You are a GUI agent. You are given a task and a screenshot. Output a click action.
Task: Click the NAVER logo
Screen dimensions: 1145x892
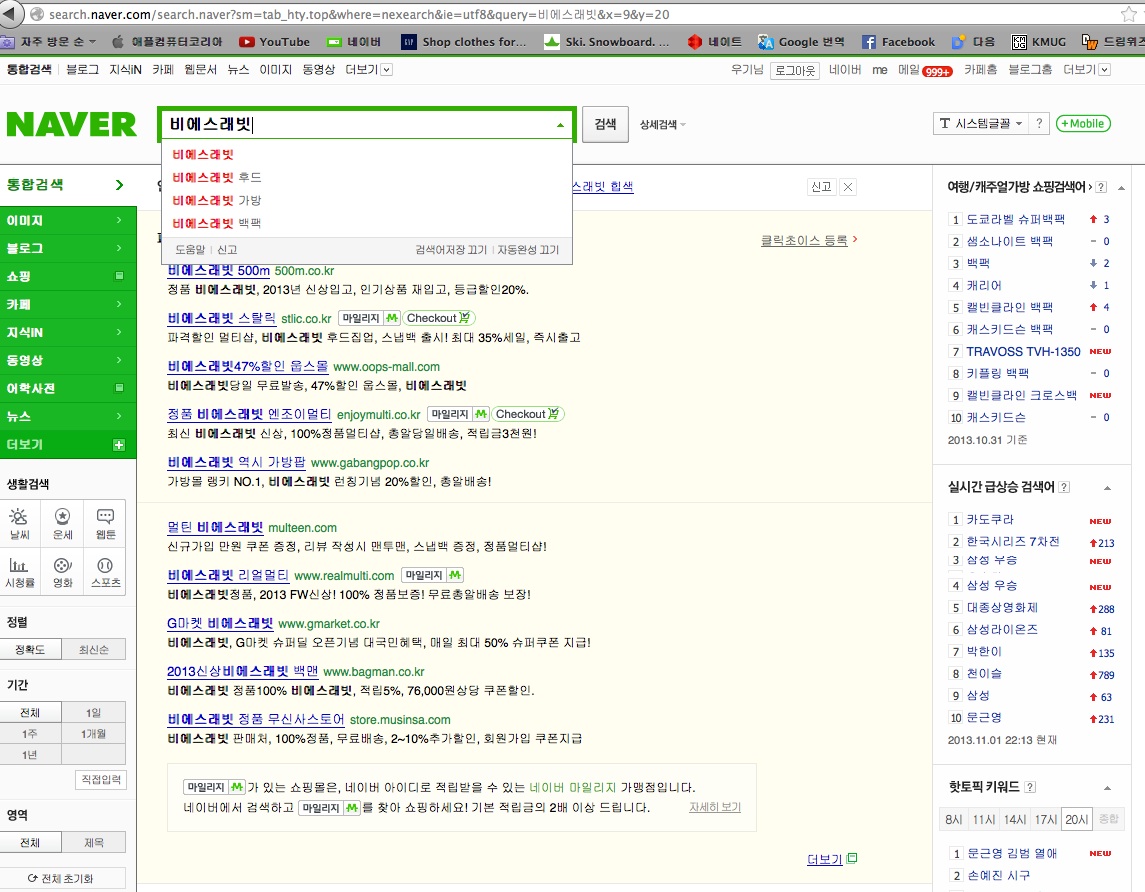pos(71,124)
